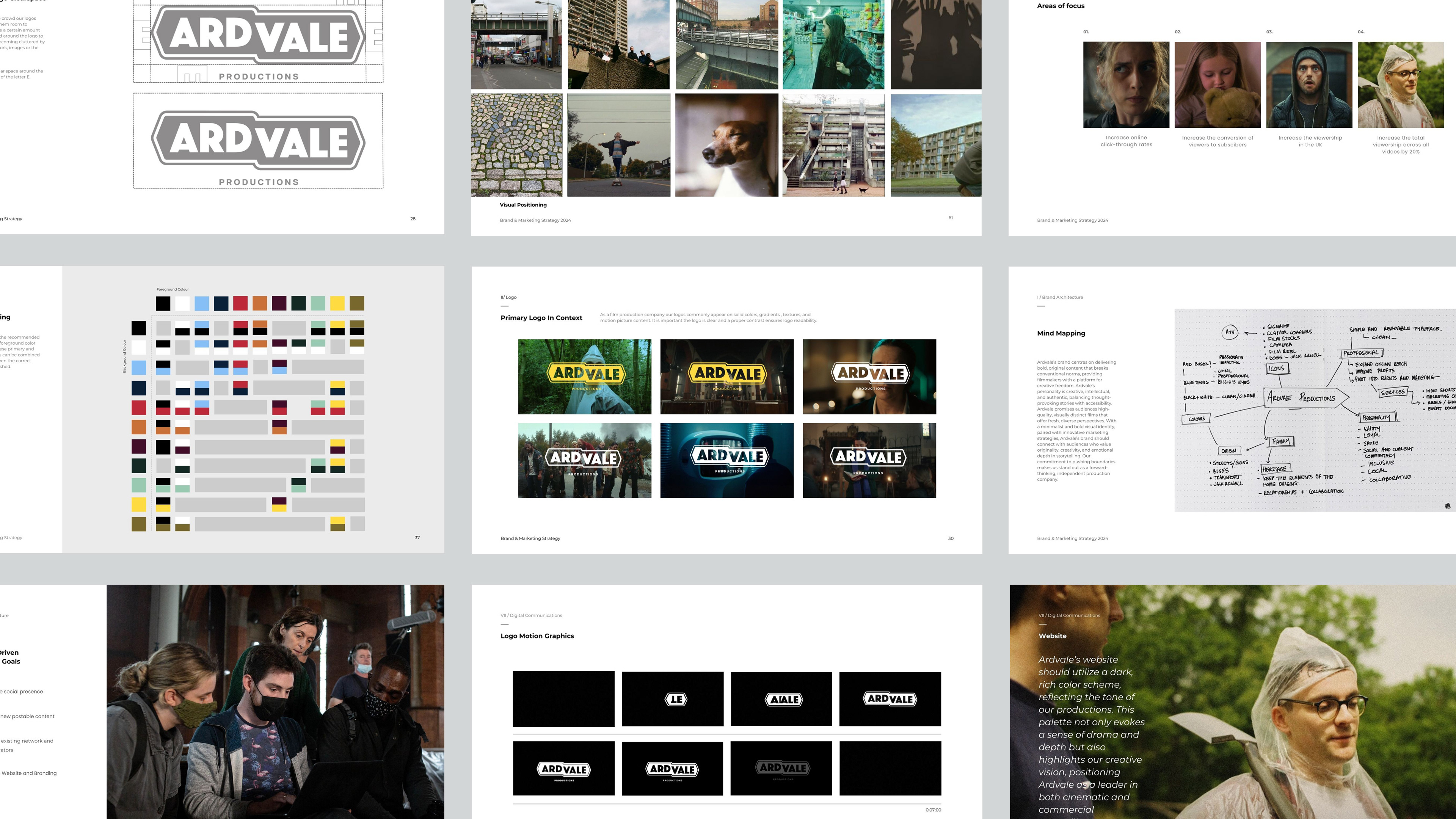
Task: Open the dog with closed eyes photo
Action: tap(726, 145)
